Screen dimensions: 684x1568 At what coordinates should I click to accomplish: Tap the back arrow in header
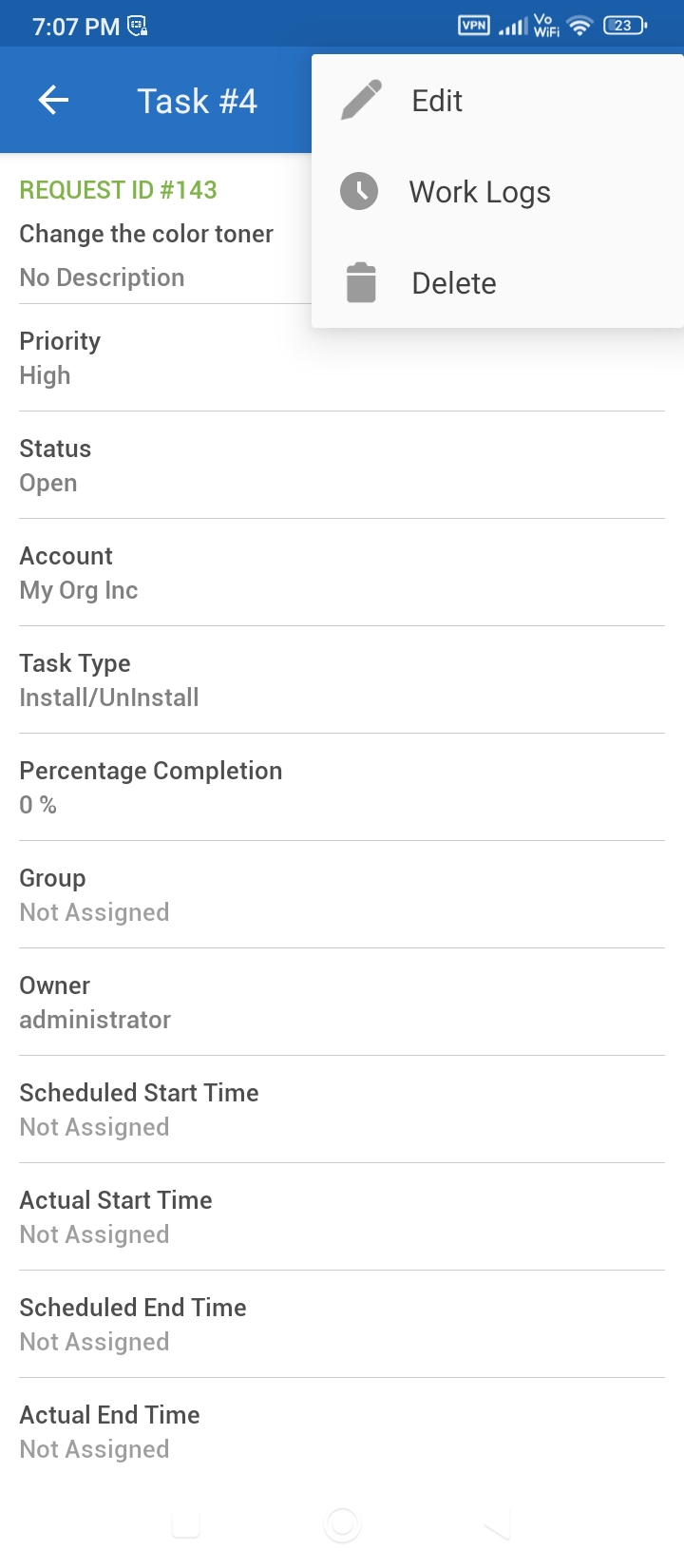pos(53,100)
